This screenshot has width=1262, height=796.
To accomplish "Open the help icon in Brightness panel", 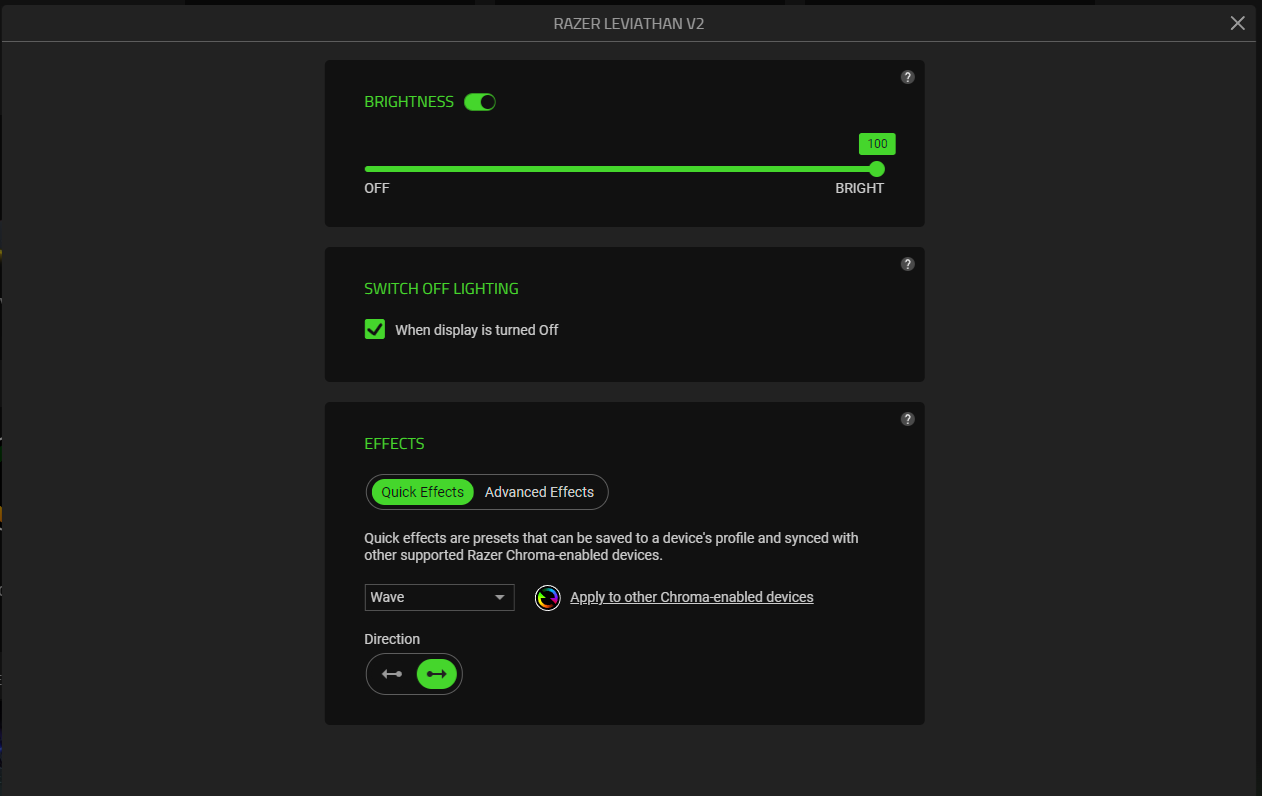I will click(x=907, y=77).
